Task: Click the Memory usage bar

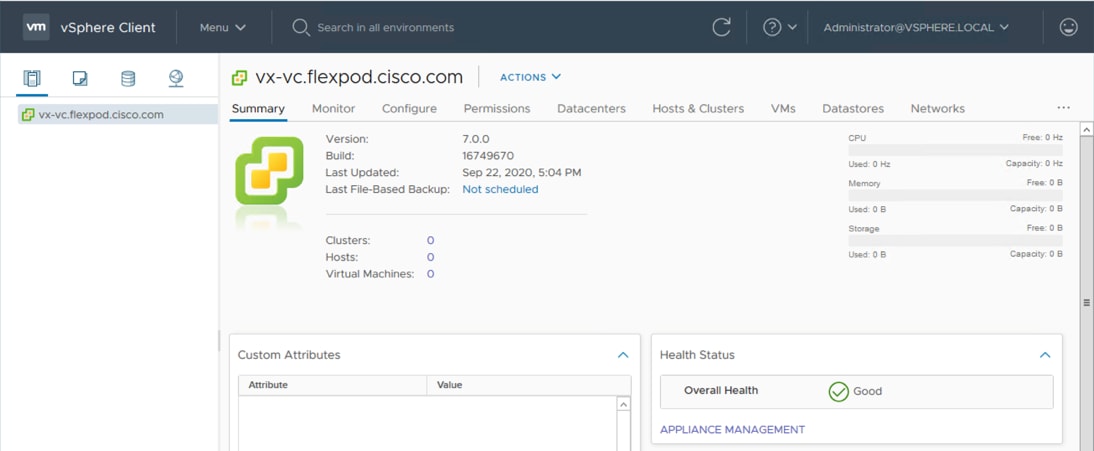Action: 955,195
